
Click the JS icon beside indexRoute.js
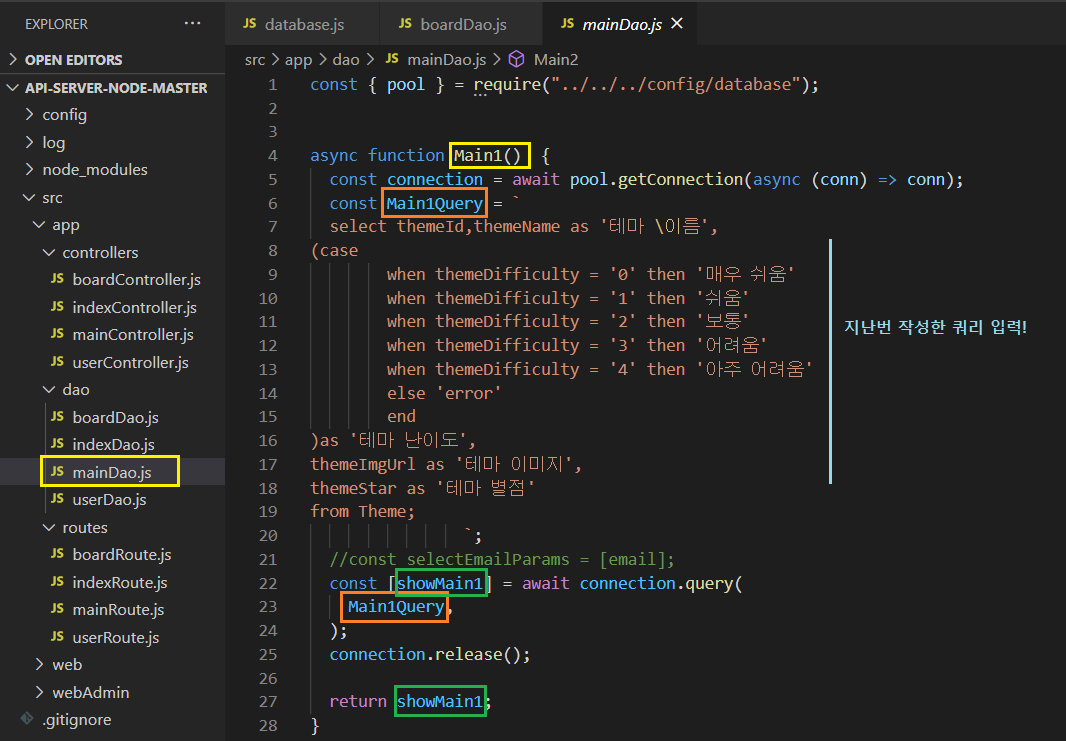pos(57,582)
